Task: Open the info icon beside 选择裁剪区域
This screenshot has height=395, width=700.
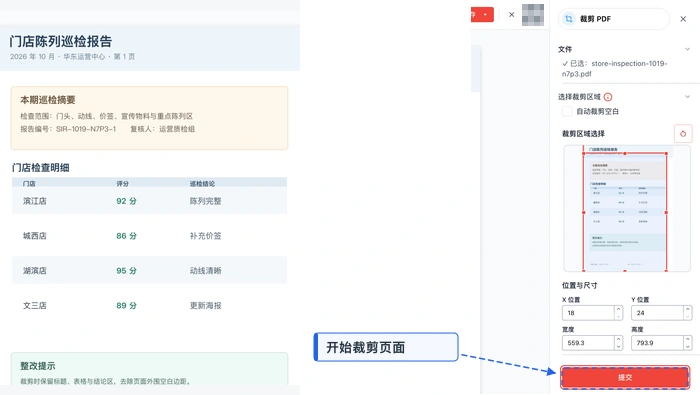Action: (x=608, y=97)
